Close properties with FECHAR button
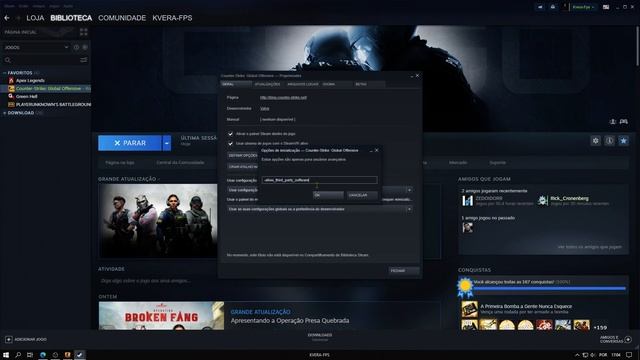This screenshot has width=640, height=360. click(x=404, y=271)
